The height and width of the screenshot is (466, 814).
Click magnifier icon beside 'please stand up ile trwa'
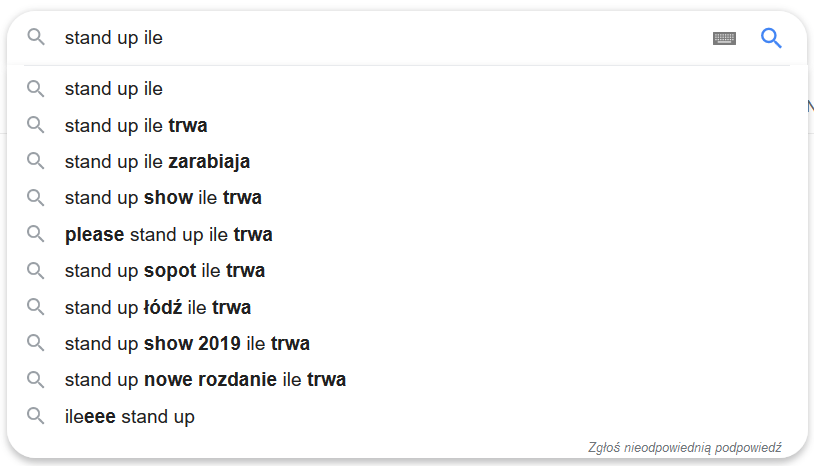click(x=36, y=235)
